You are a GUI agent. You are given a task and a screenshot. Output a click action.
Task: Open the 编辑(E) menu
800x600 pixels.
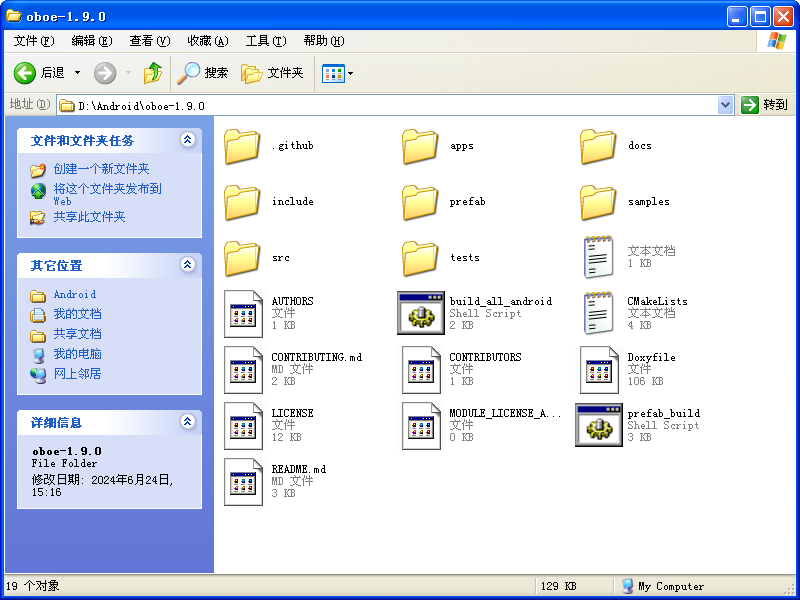92,41
